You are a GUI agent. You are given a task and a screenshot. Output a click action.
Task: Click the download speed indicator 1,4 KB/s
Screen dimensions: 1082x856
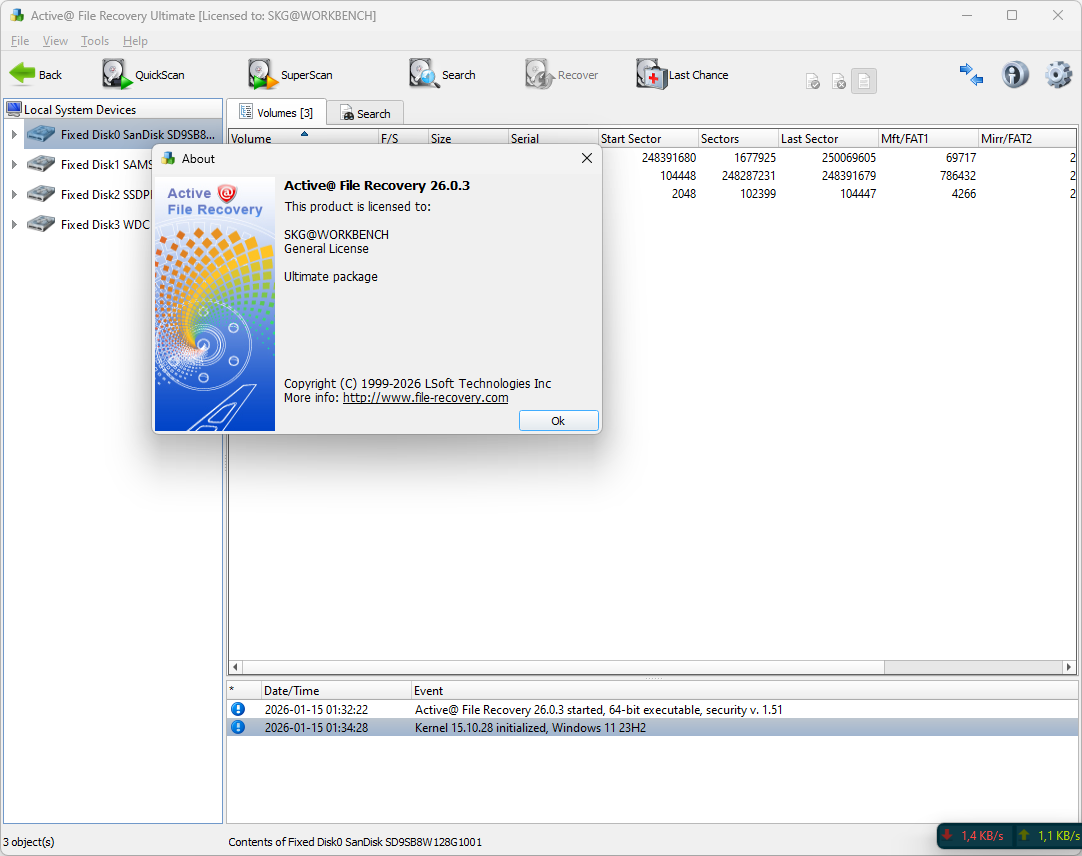pos(974,836)
